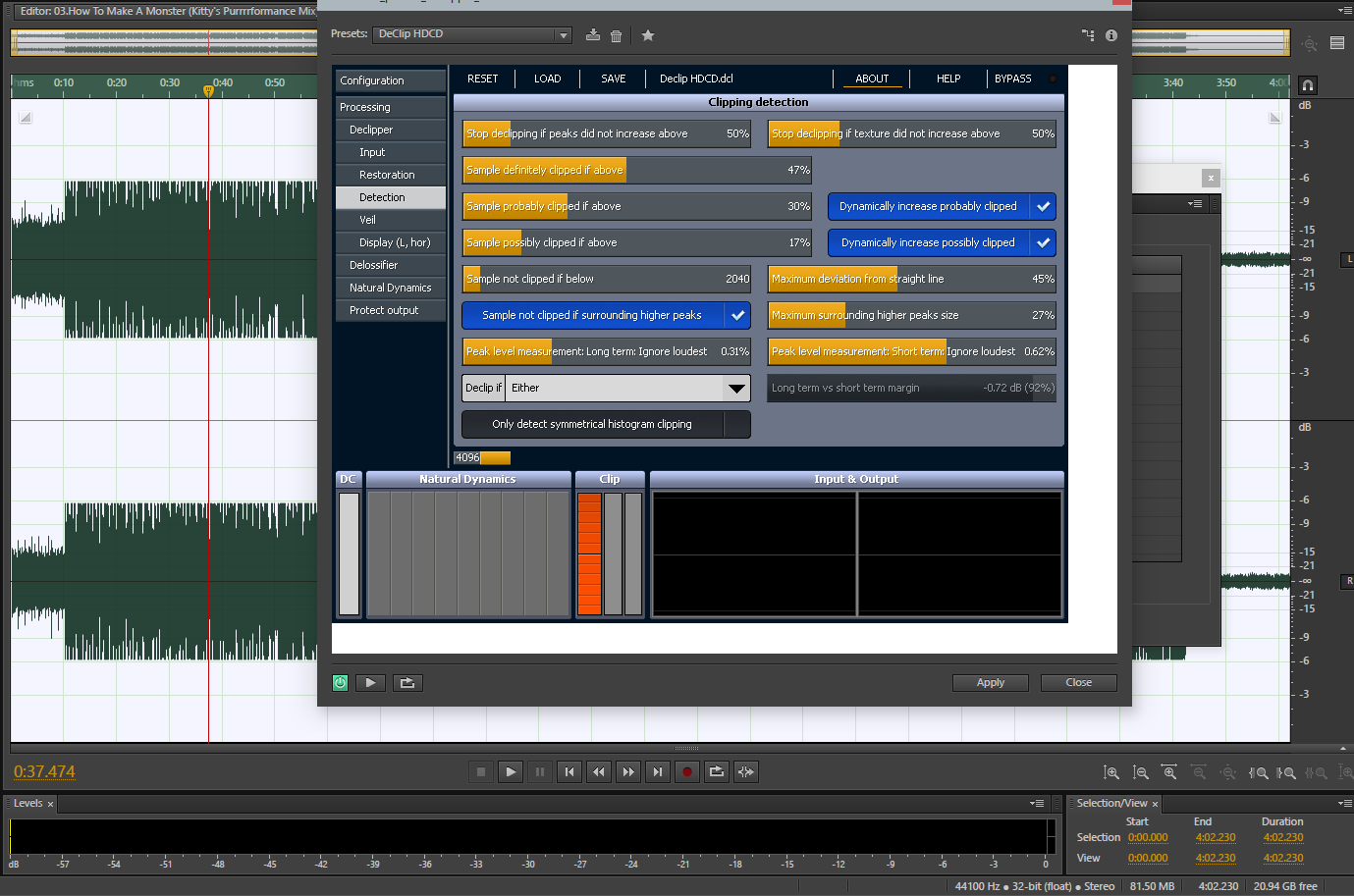Click the Selection Start time value
Screen dimensions: 1354x896
pos(1148,838)
